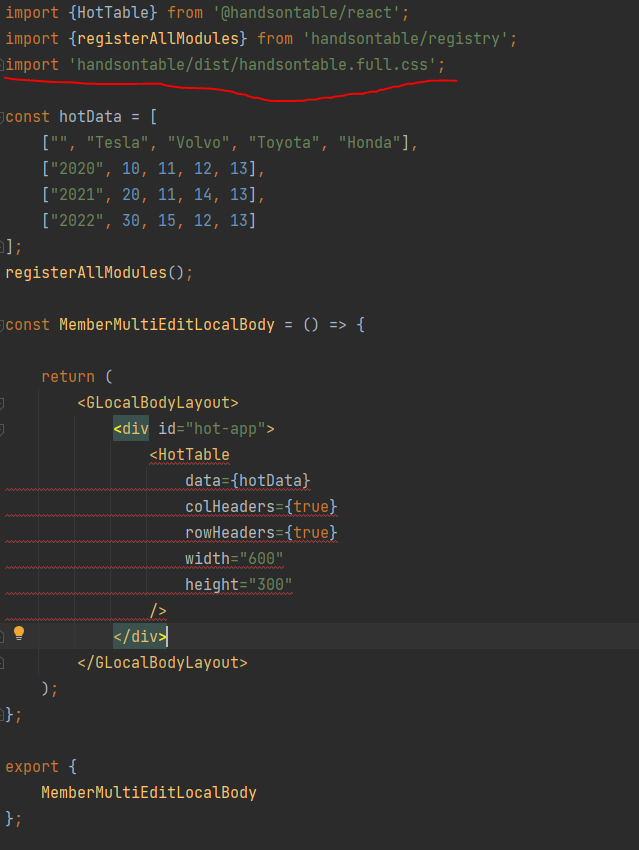Collapse code fold marker beside <GLocalBodyLayout> opening tag
Screen dimensions: 639x850
pyautogui.click(x=2, y=403)
